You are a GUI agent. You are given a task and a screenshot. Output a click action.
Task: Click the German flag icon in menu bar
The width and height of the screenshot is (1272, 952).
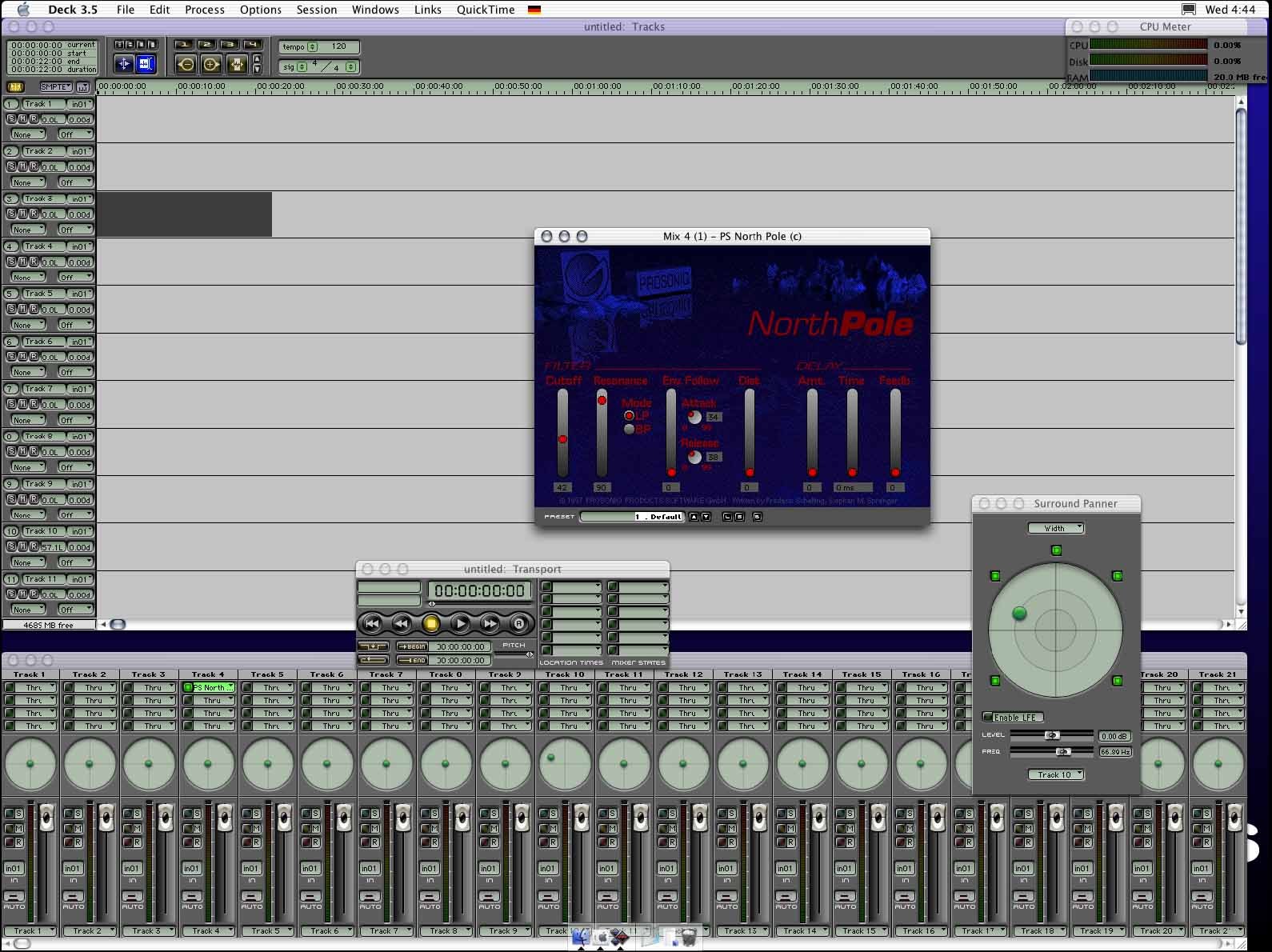(534, 10)
